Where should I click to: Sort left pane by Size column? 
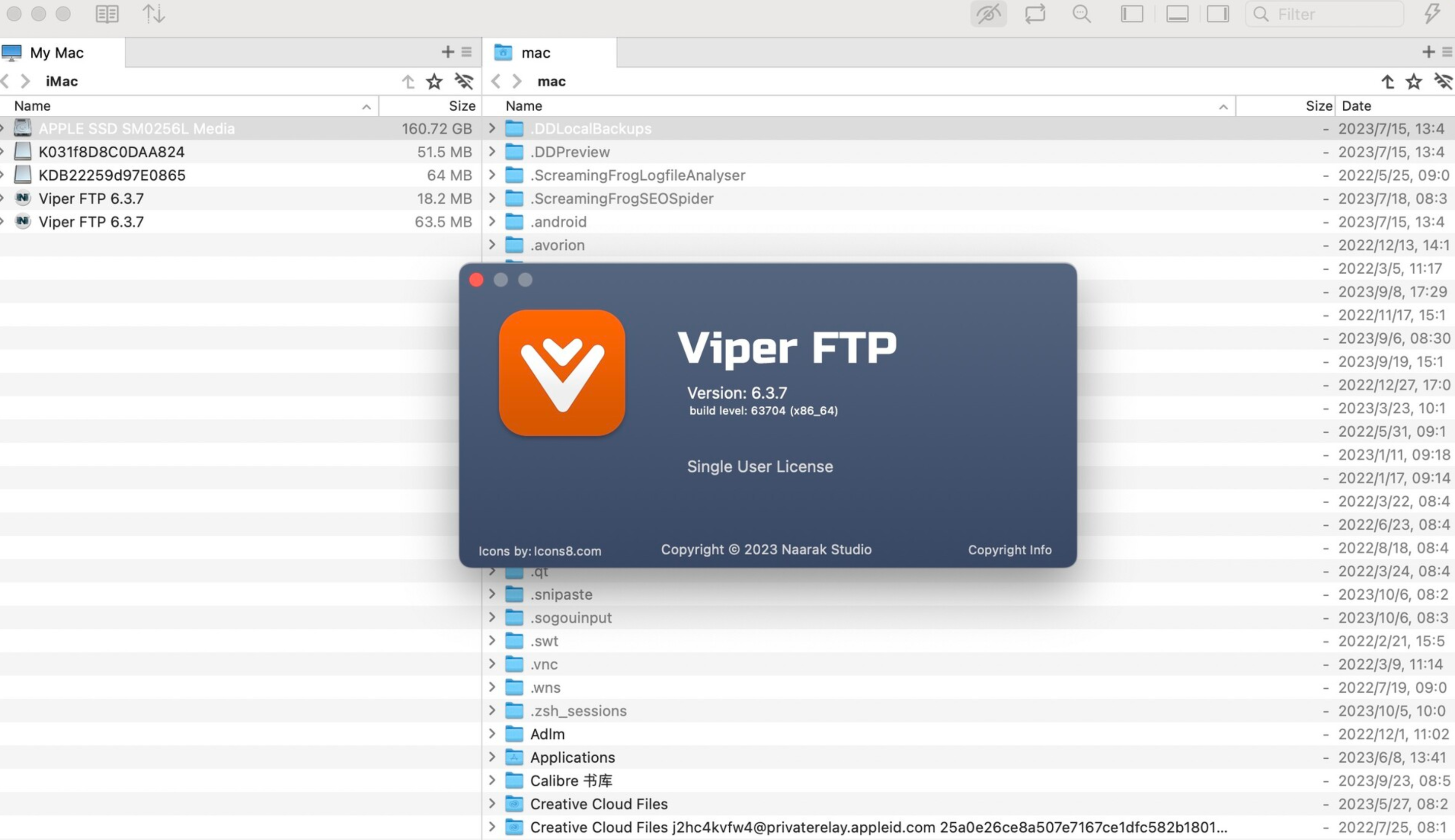coord(430,106)
